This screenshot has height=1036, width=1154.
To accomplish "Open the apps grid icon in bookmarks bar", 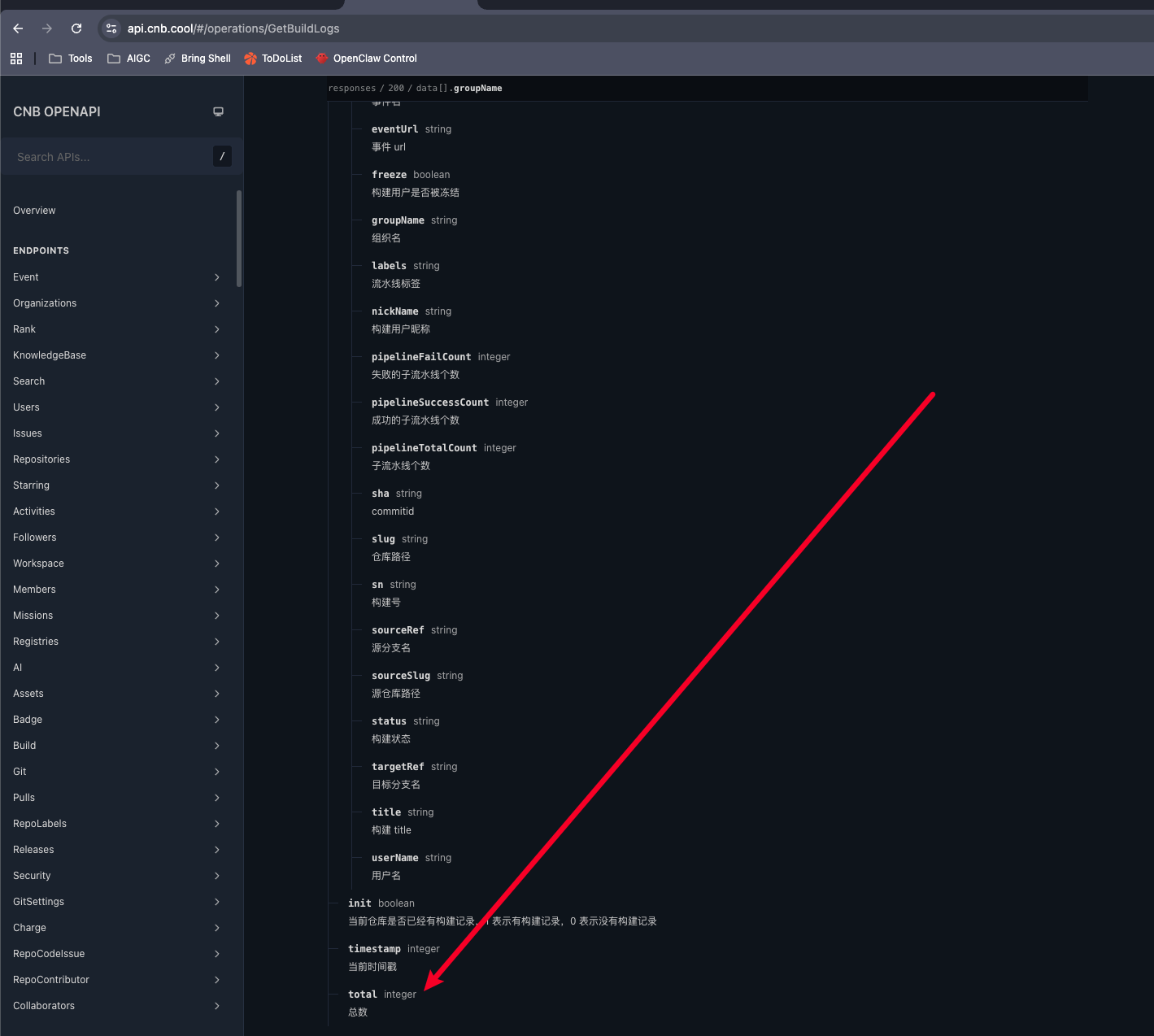I will [x=16, y=59].
